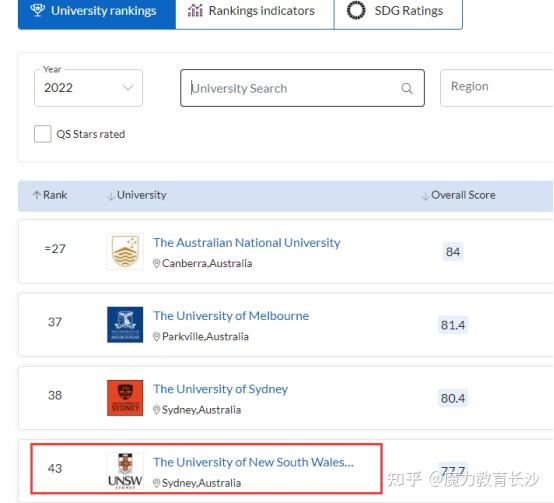The height and width of the screenshot is (503, 554).
Task: Open the Region dropdown filter
Action: click(497, 88)
